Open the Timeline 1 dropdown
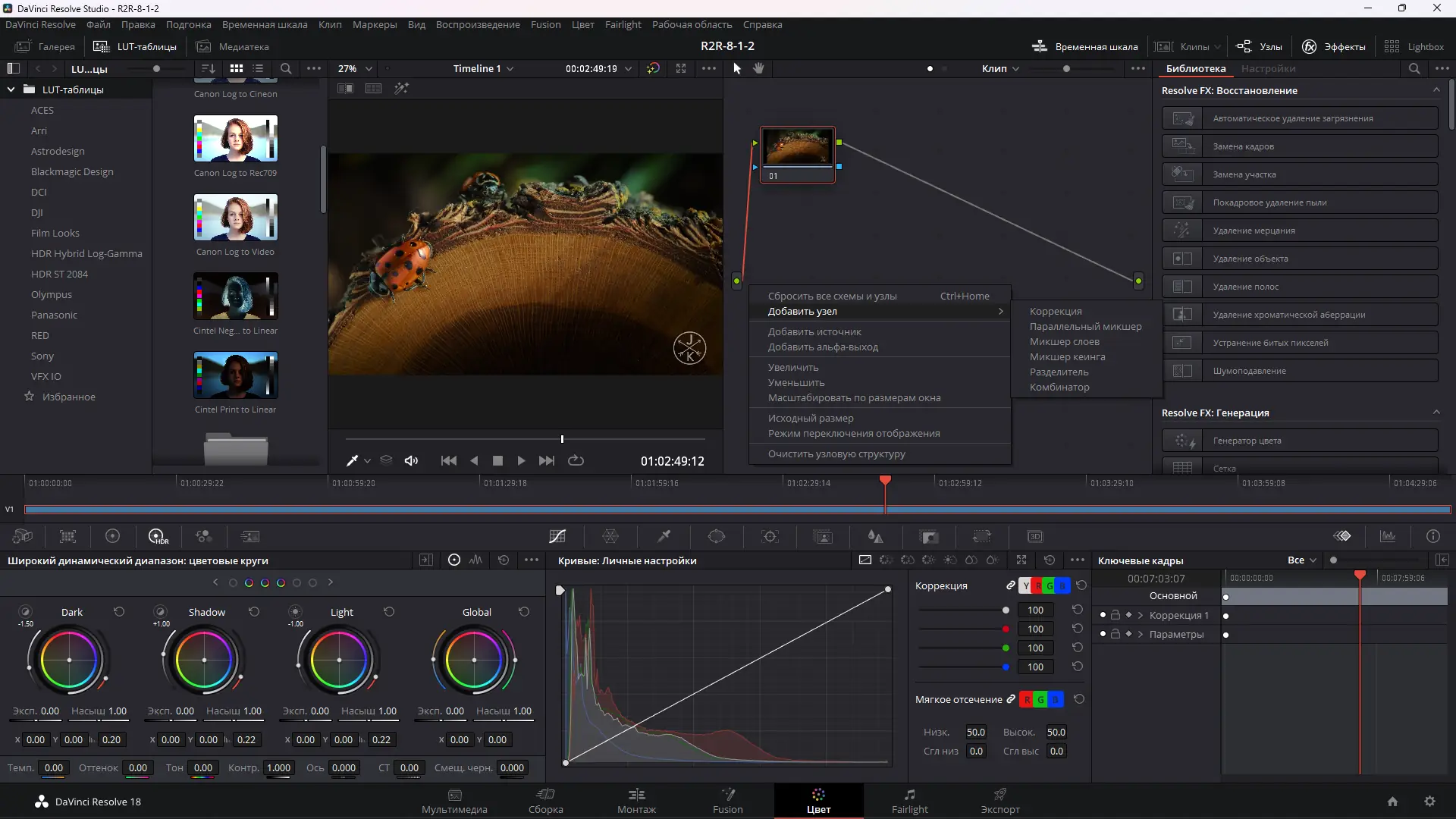Viewport: 1456px width, 819px height. [483, 68]
